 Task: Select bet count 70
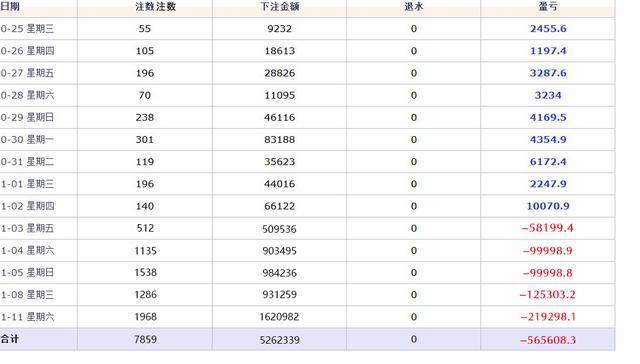tap(145, 95)
